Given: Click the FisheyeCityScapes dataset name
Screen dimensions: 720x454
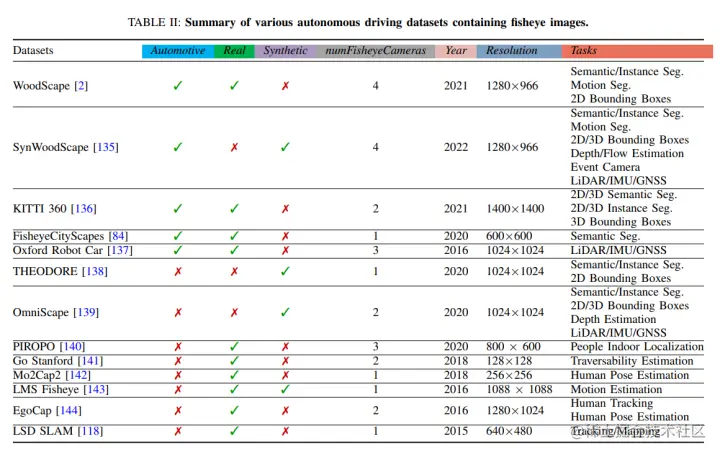Looking at the screenshot, I should pos(58,236).
